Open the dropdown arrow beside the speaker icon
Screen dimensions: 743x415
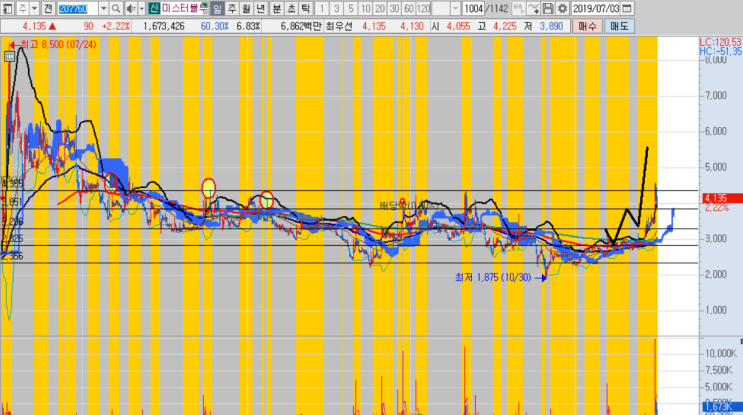(x=142, y=8)
